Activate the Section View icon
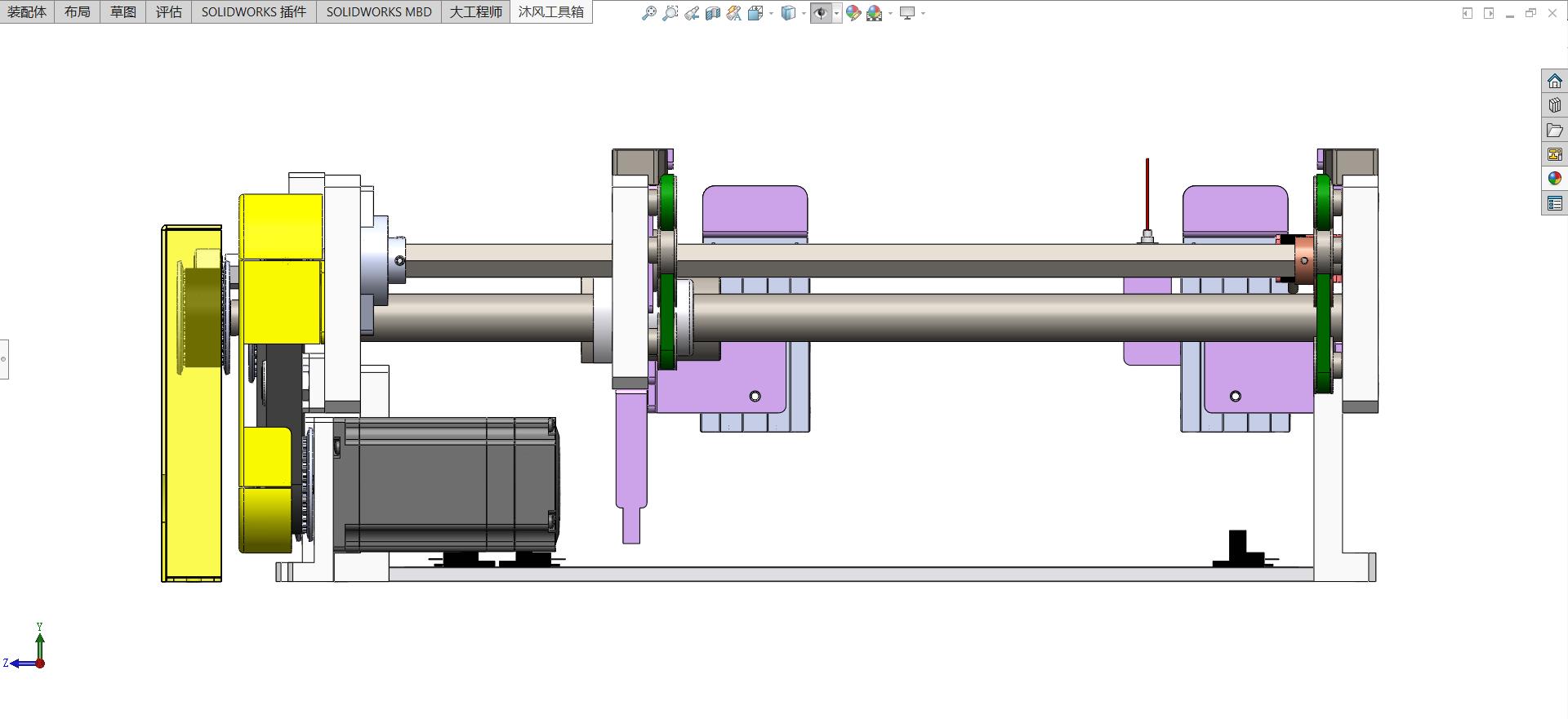 pyautogui.click(x=713, y=13)
